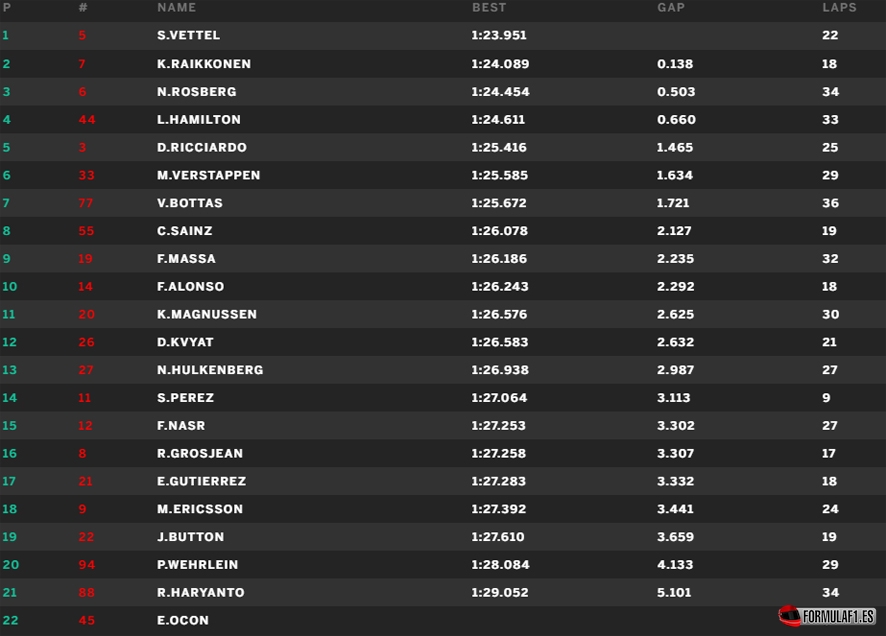The width and height of the screenshot is (886, 636).
Task: Click L.HAMILTON in the name column
Action: 198,120
